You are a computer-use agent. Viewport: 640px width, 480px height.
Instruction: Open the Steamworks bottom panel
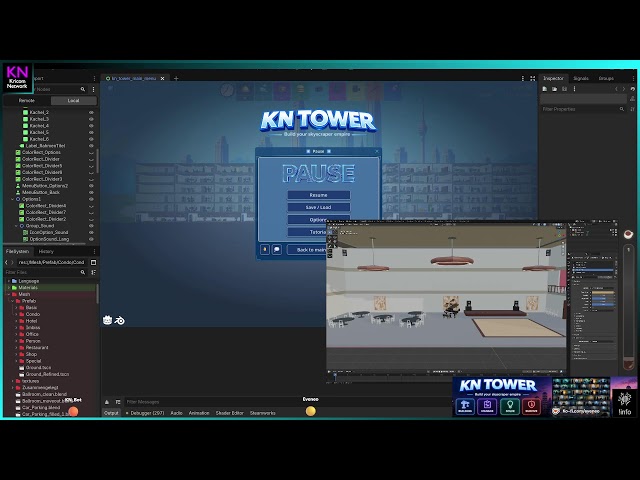[x=262, y=413]
